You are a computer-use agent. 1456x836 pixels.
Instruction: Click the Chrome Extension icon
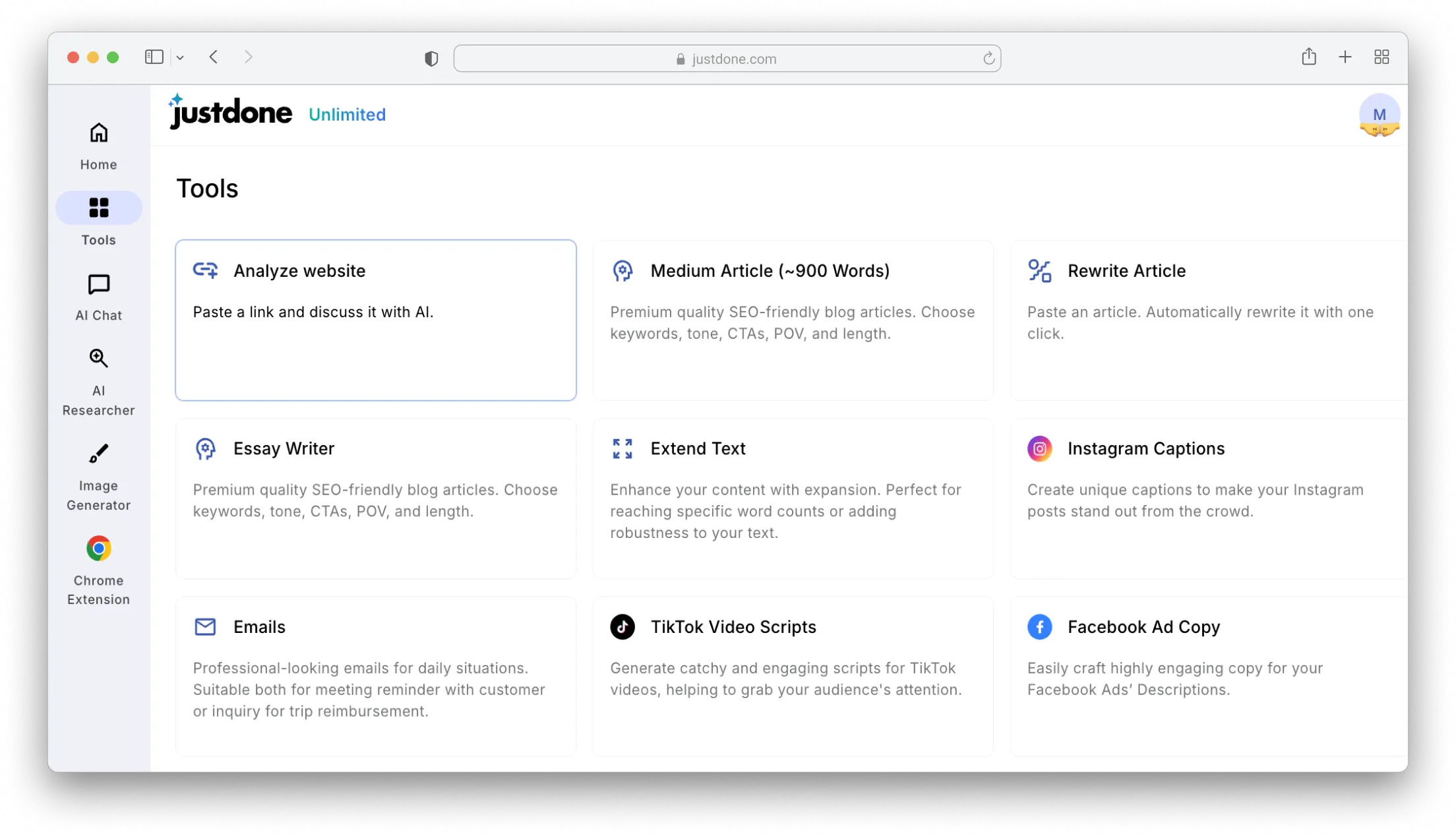[99, 549]
